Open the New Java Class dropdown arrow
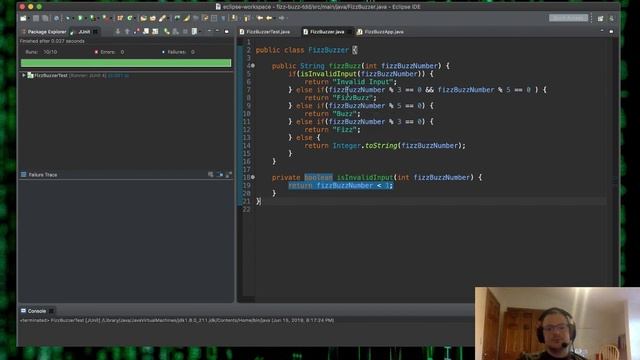The width and height of the screenshot is (640, 360). point(135,18)
